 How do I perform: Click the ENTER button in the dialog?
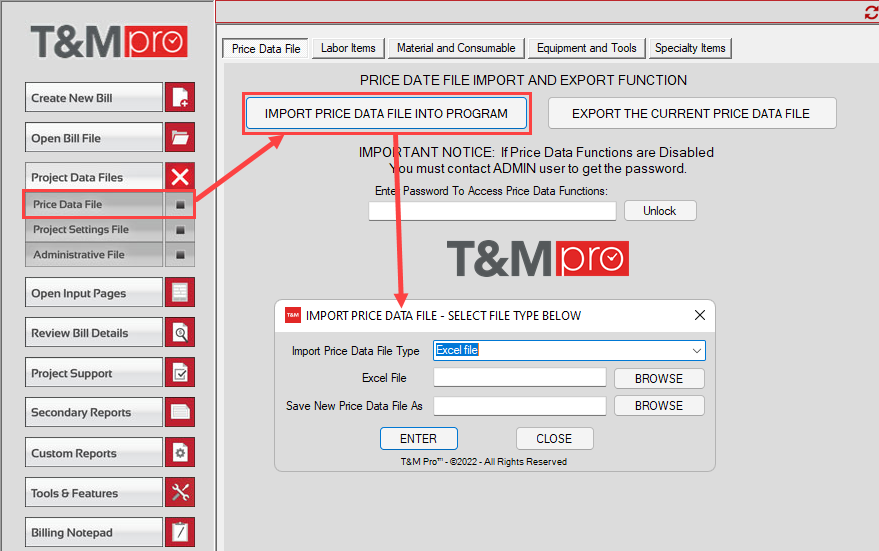click(418, 438)
